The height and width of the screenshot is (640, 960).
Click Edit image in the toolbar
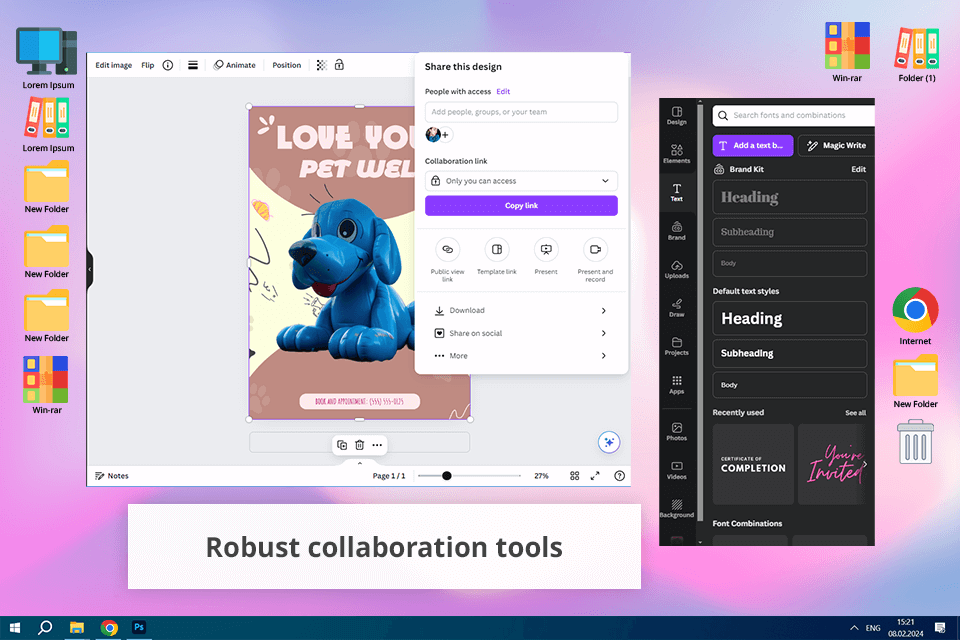(113, 65)
